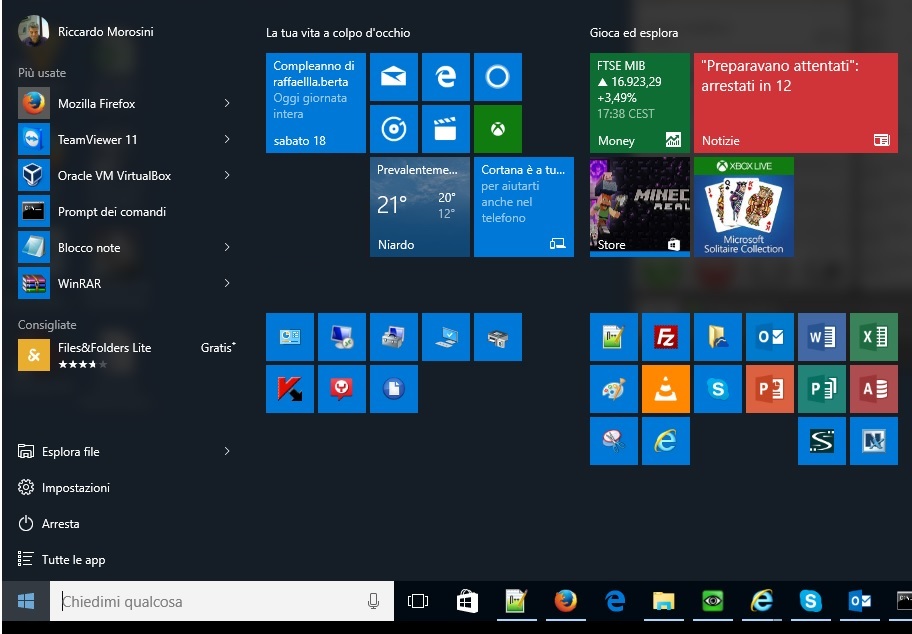Open the Store icon on the taskbar
Viewport: 912px width, 634px height.
[467, 601]
